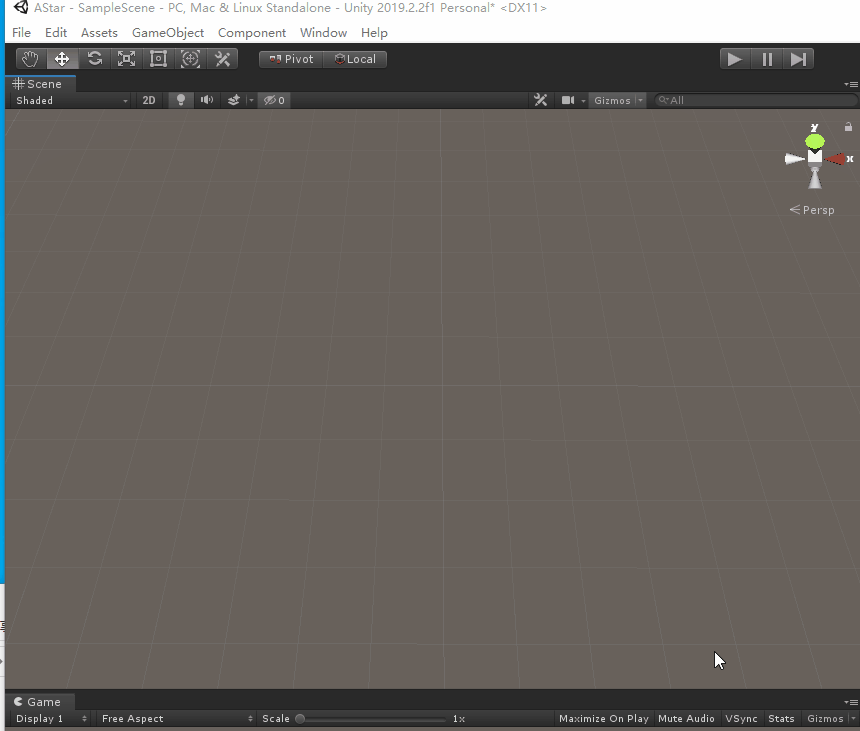
Task: Select the Hand tool in the toolbar
Action: [x=29, y=58]
